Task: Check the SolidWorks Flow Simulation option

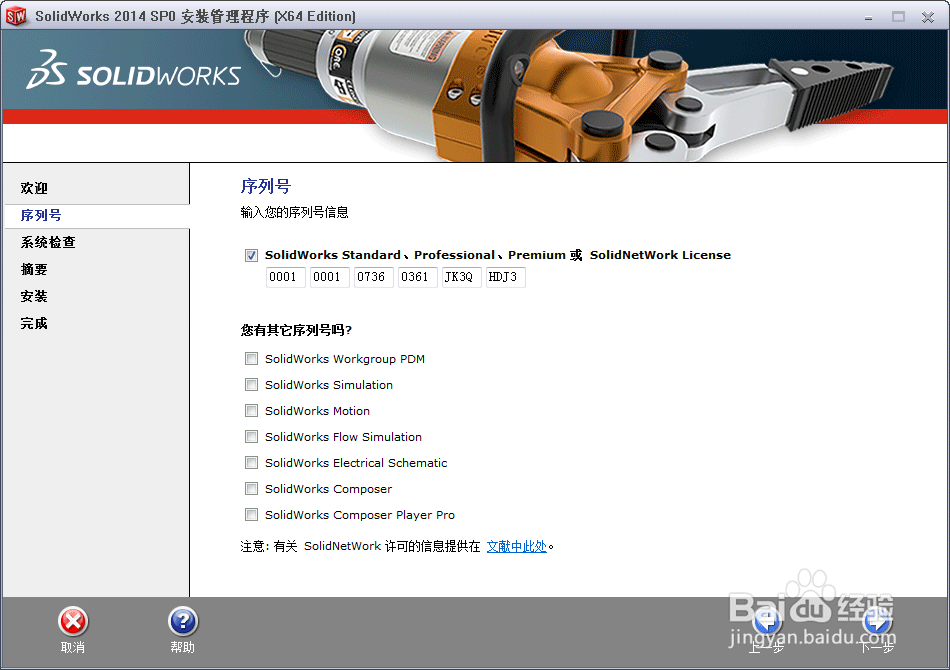Action: click(x=251, y=436)
